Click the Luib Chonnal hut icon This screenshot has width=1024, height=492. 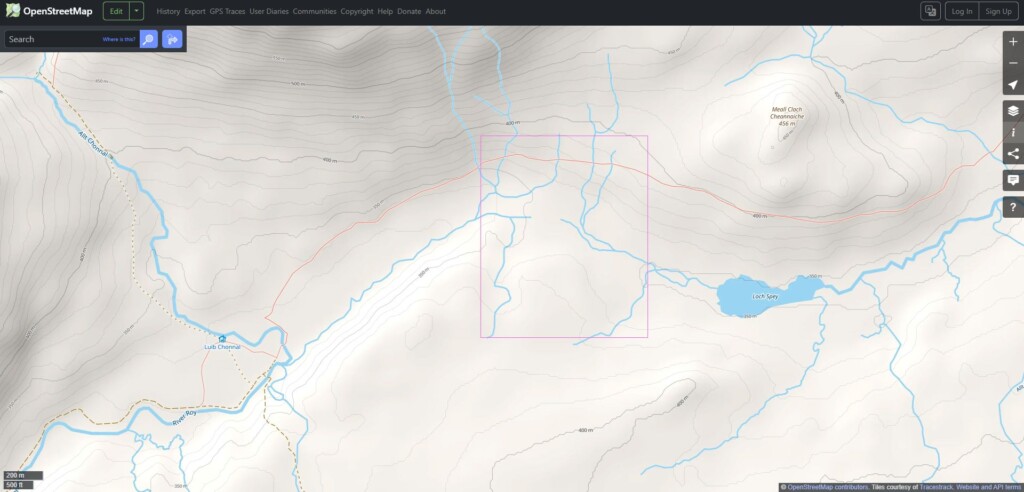222,338
